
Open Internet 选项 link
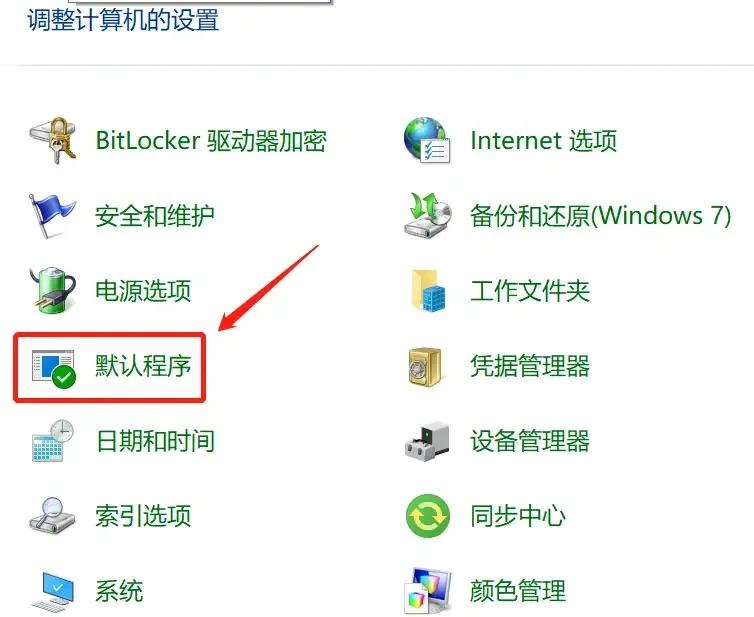(543, 140)
